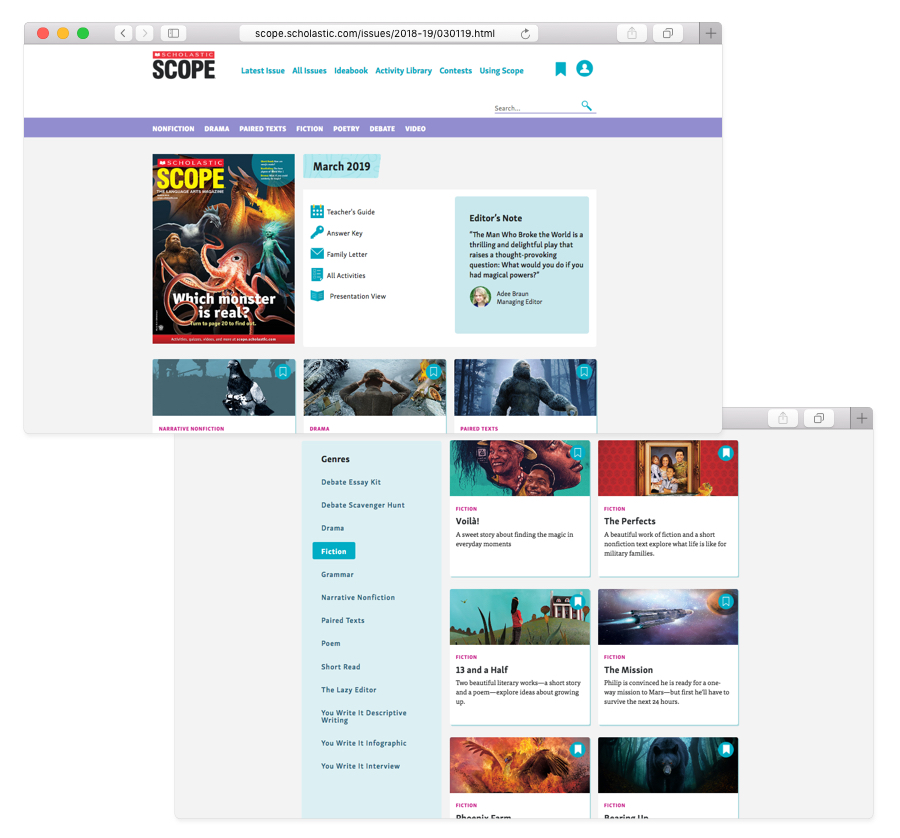Toggle bookmark on the bear story card
Screen dimensions: 900x838
point(726,749)
